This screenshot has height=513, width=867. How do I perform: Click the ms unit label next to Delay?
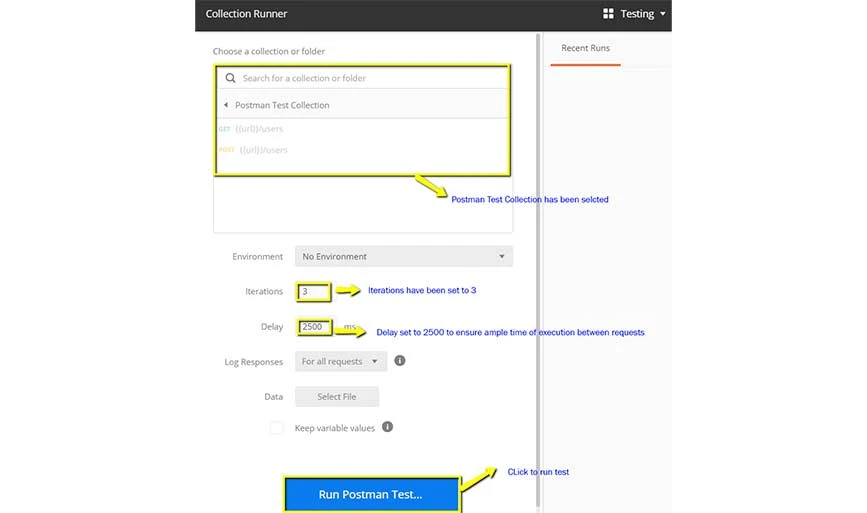coord(349,327)
